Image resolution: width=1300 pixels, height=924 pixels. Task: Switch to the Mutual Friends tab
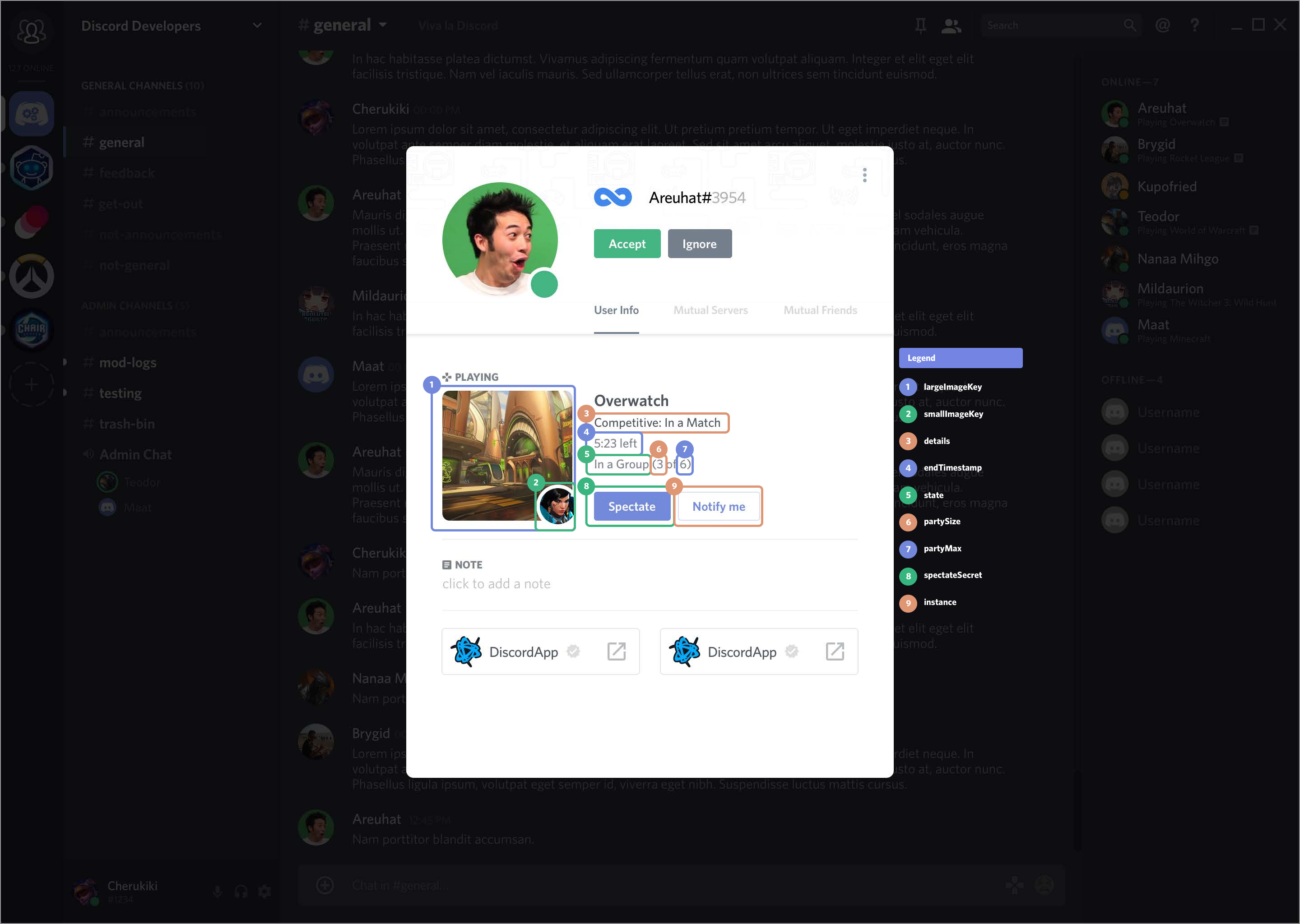click(x=820, y=309)
